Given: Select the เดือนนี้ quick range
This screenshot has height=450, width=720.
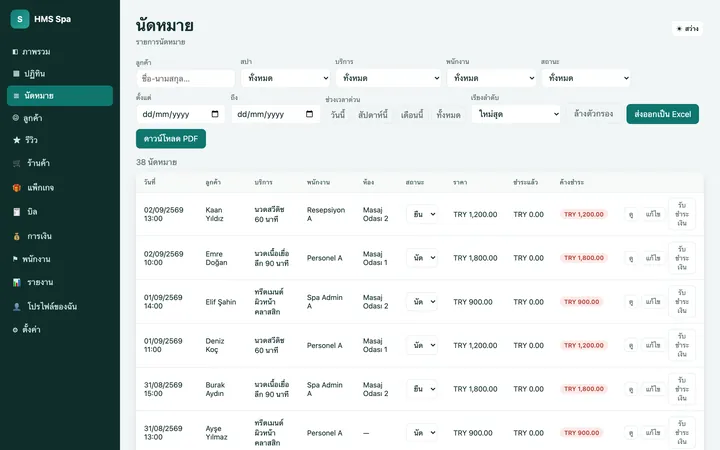Looking at the screenshot, I should pyautogui.click(x=412, y=115).
